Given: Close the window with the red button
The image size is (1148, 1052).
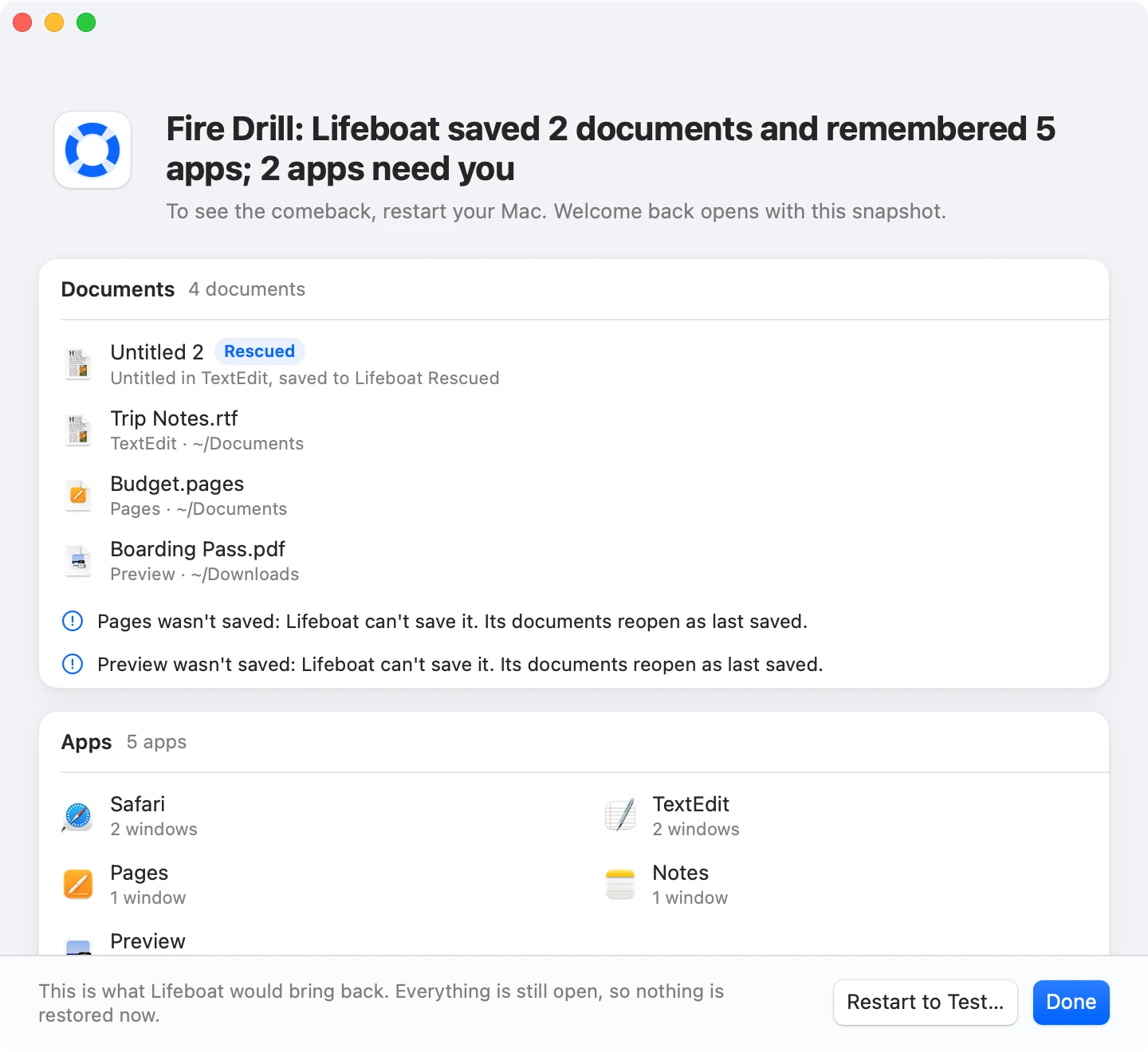Looking at the screenshot, I should [x=22, y=22].
